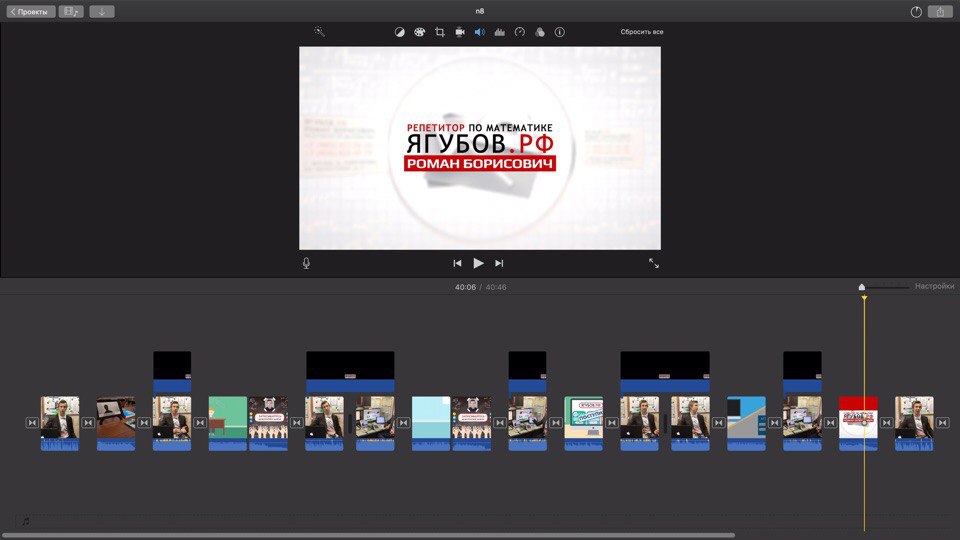Viewport: 960px width, 540px height.
Task: Select the crop tool
Action: (x=440, y=32)
